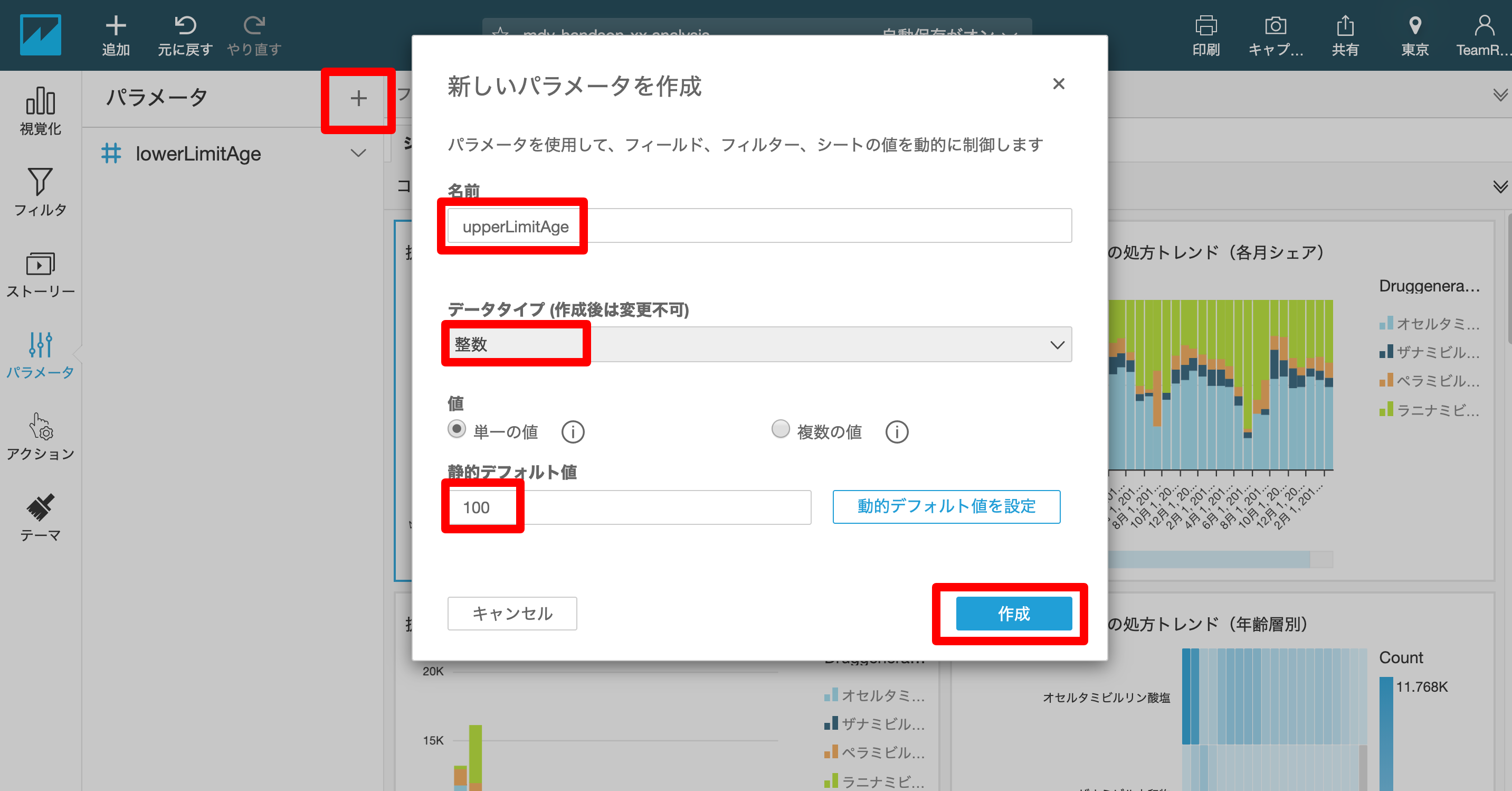The width and height of the screenshot is (1512, 791).
Task: Click info icon next to 複数の値
Action: click(897, 432)
